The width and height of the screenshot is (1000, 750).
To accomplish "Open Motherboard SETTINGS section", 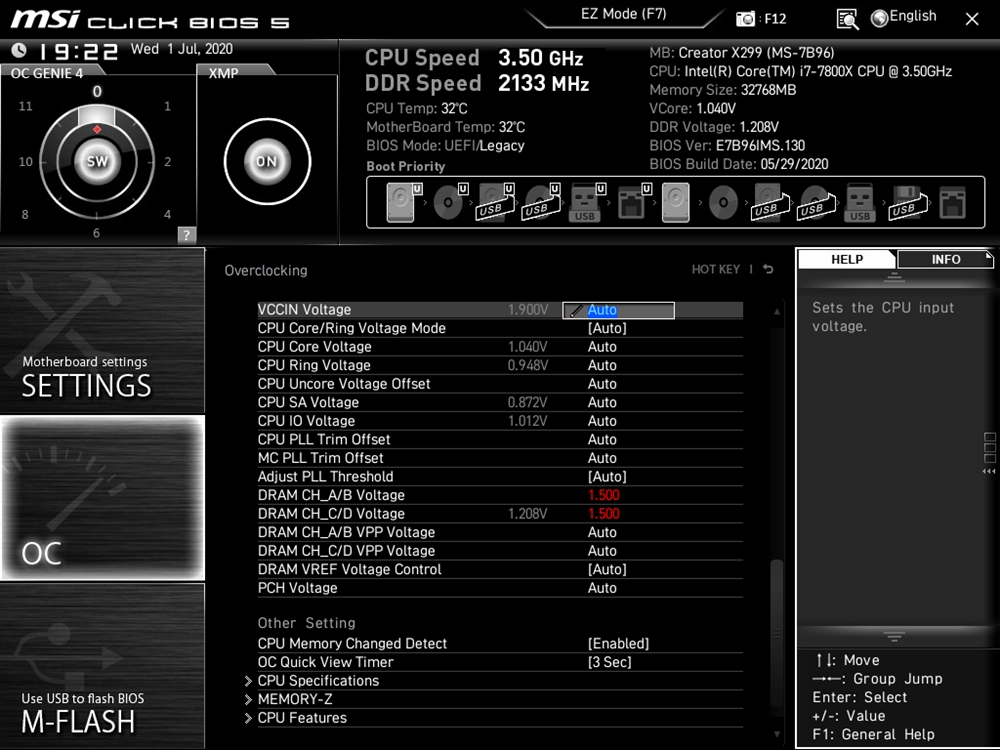I will point(103,330).
